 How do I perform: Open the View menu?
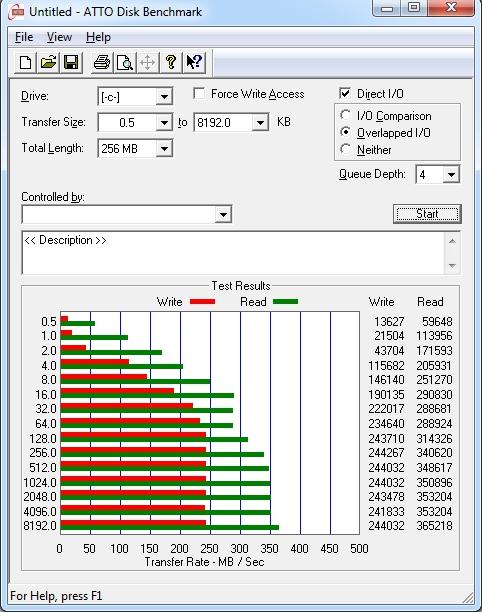tap(59, 37)
